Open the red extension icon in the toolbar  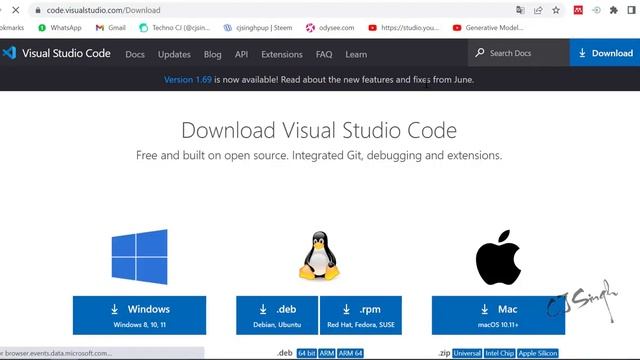click(578, 10)
